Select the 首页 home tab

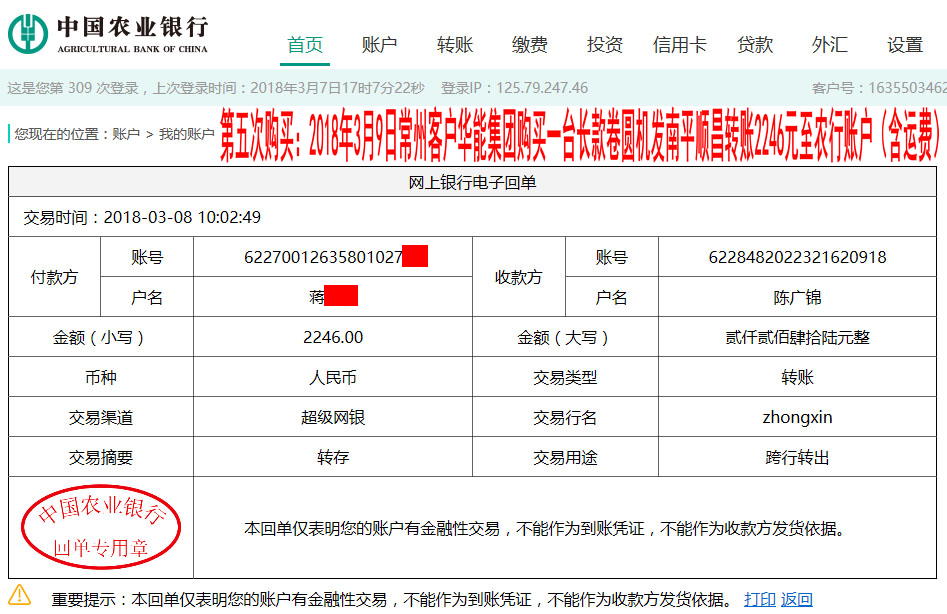303,45
